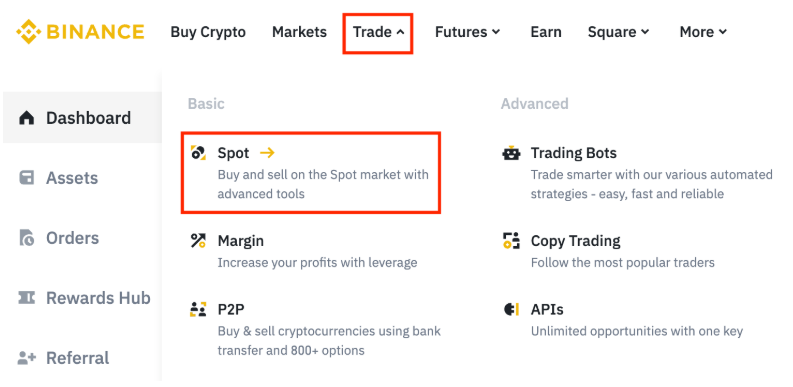Click the Assets wallet icon
The height and width of the screenshot is (387, 793).
(x=26, y=178)
